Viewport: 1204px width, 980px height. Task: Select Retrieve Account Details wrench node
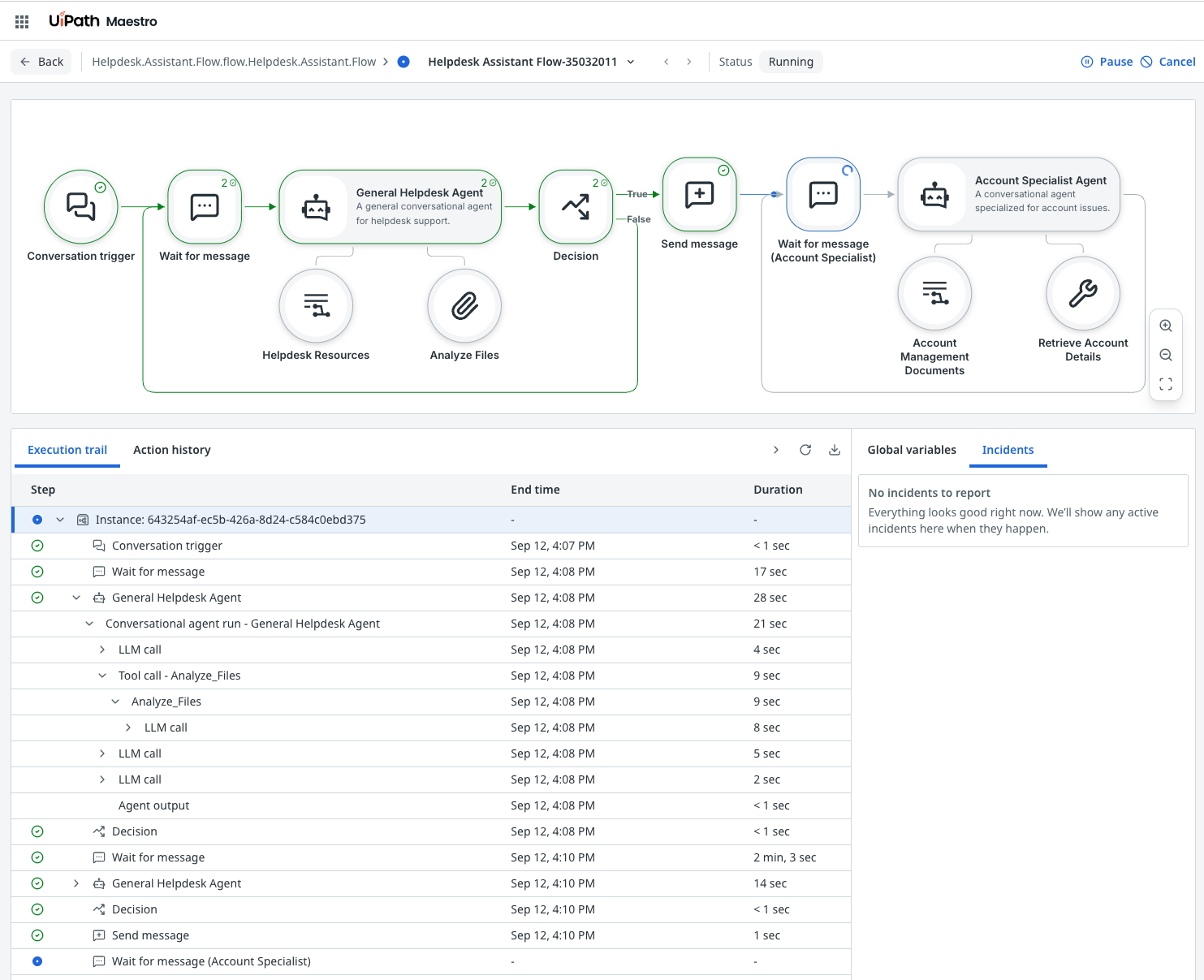tap(1083, 294)
